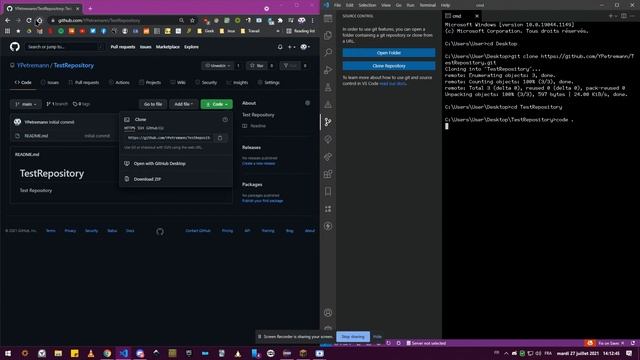Open Windows notification center

pyautogui.click(x=629, y=353)
